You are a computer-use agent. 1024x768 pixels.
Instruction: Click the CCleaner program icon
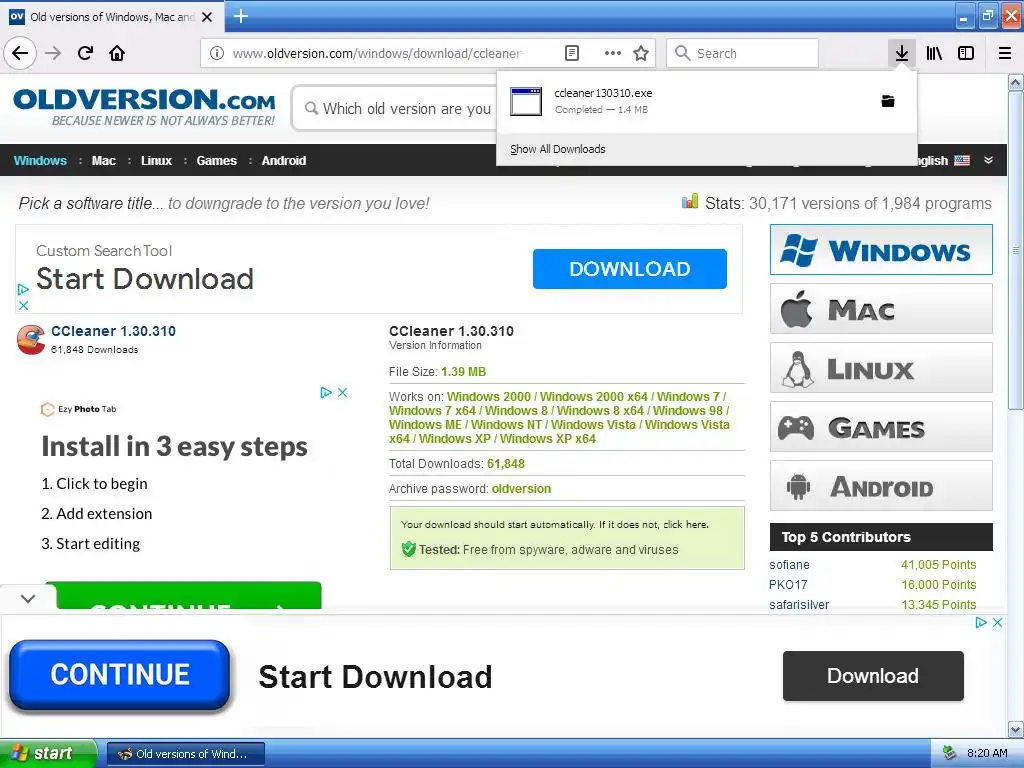tap(31, 340)
